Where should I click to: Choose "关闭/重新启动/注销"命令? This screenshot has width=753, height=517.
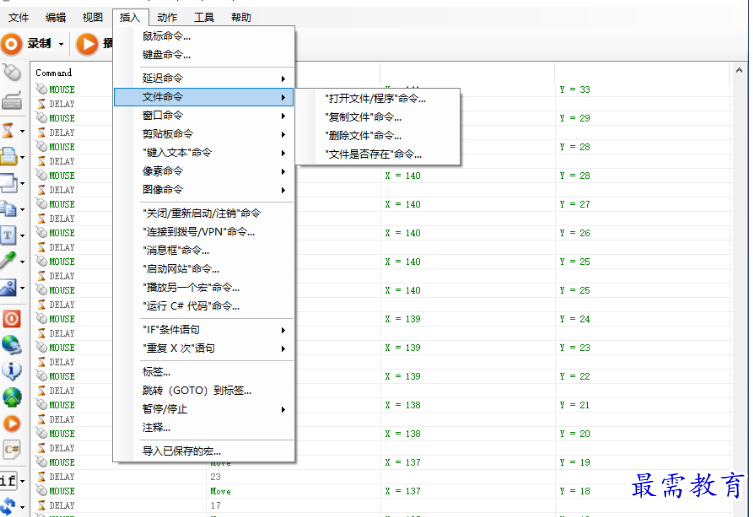click(x=204, y=213)
